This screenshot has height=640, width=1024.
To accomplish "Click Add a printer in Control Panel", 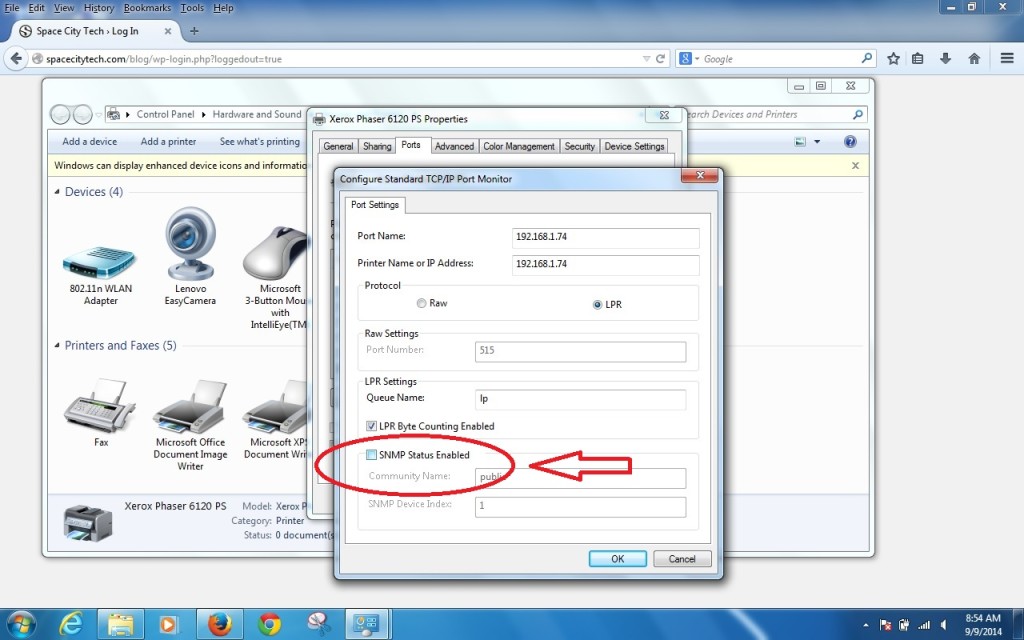I will tap(168, 142).
